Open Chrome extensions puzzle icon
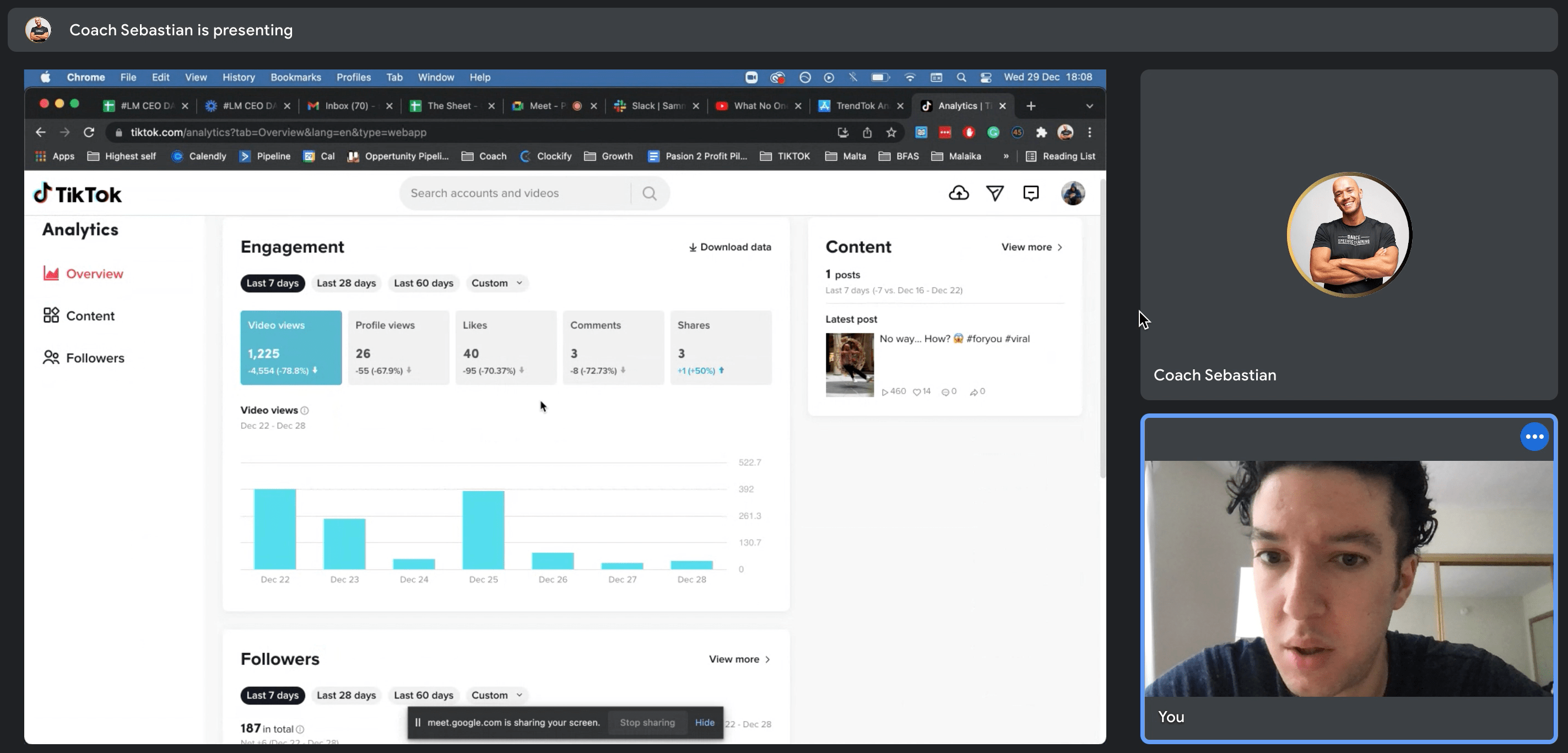The image size is (1568, 753). point(1041,132)
